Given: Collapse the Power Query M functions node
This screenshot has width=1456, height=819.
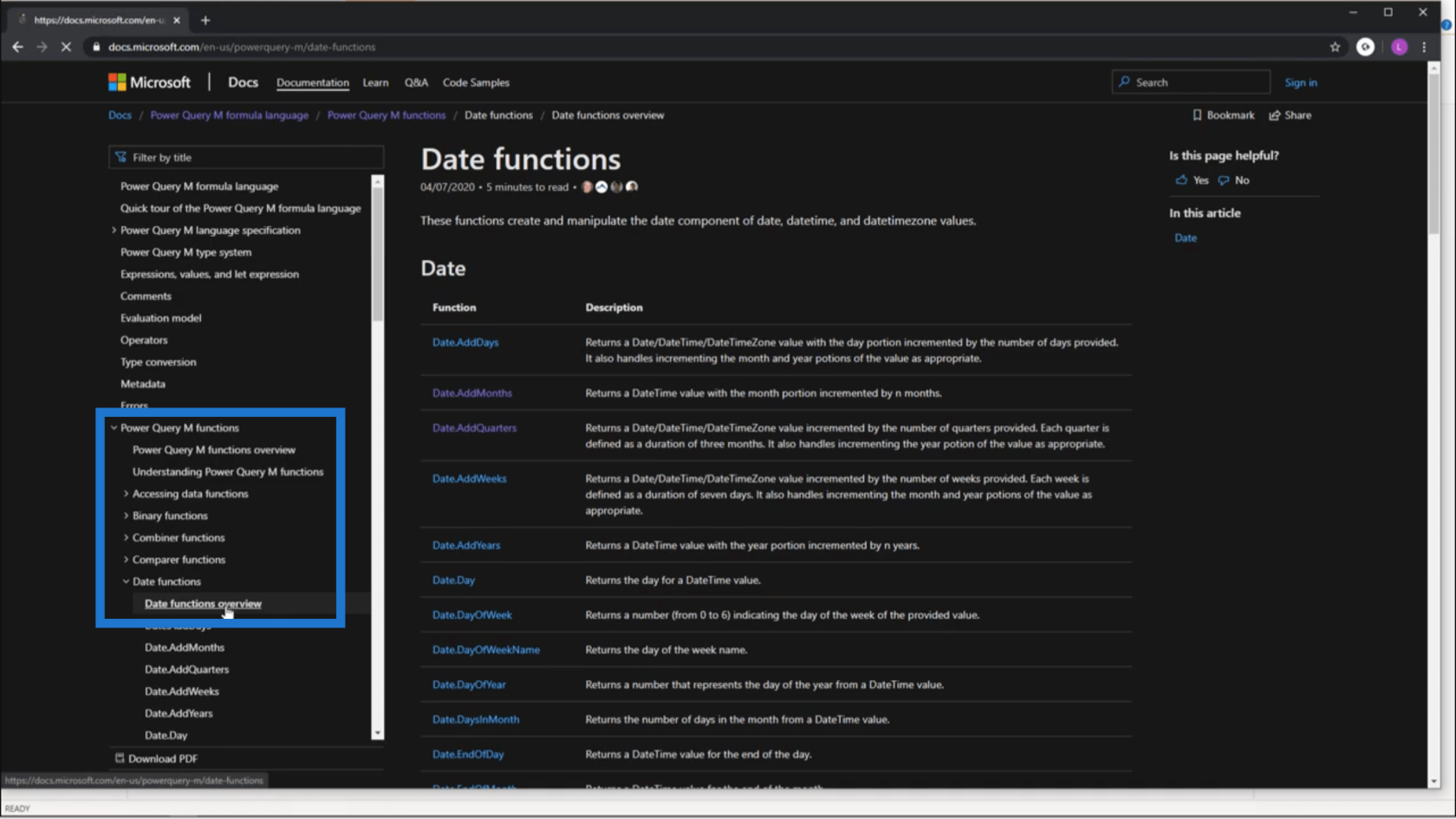Looking at the screenshot, I should pos(114,428).
